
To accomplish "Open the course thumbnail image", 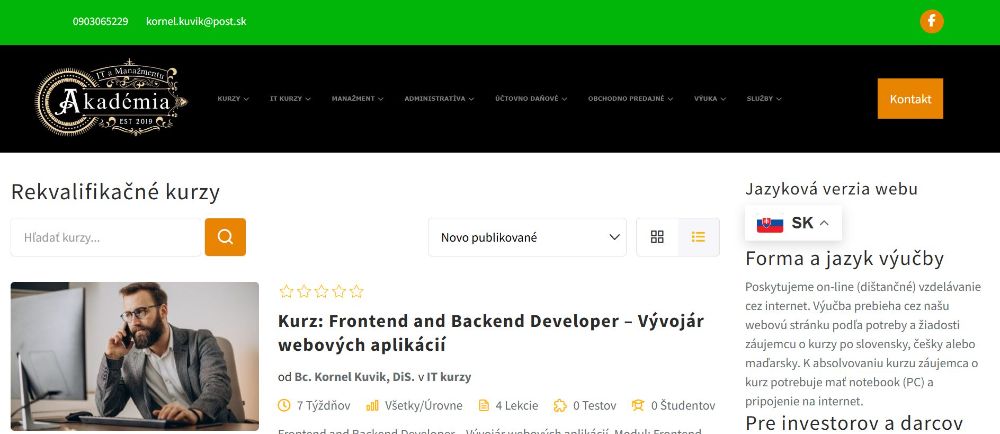I will pyautogui.click(x=135, y=356).
